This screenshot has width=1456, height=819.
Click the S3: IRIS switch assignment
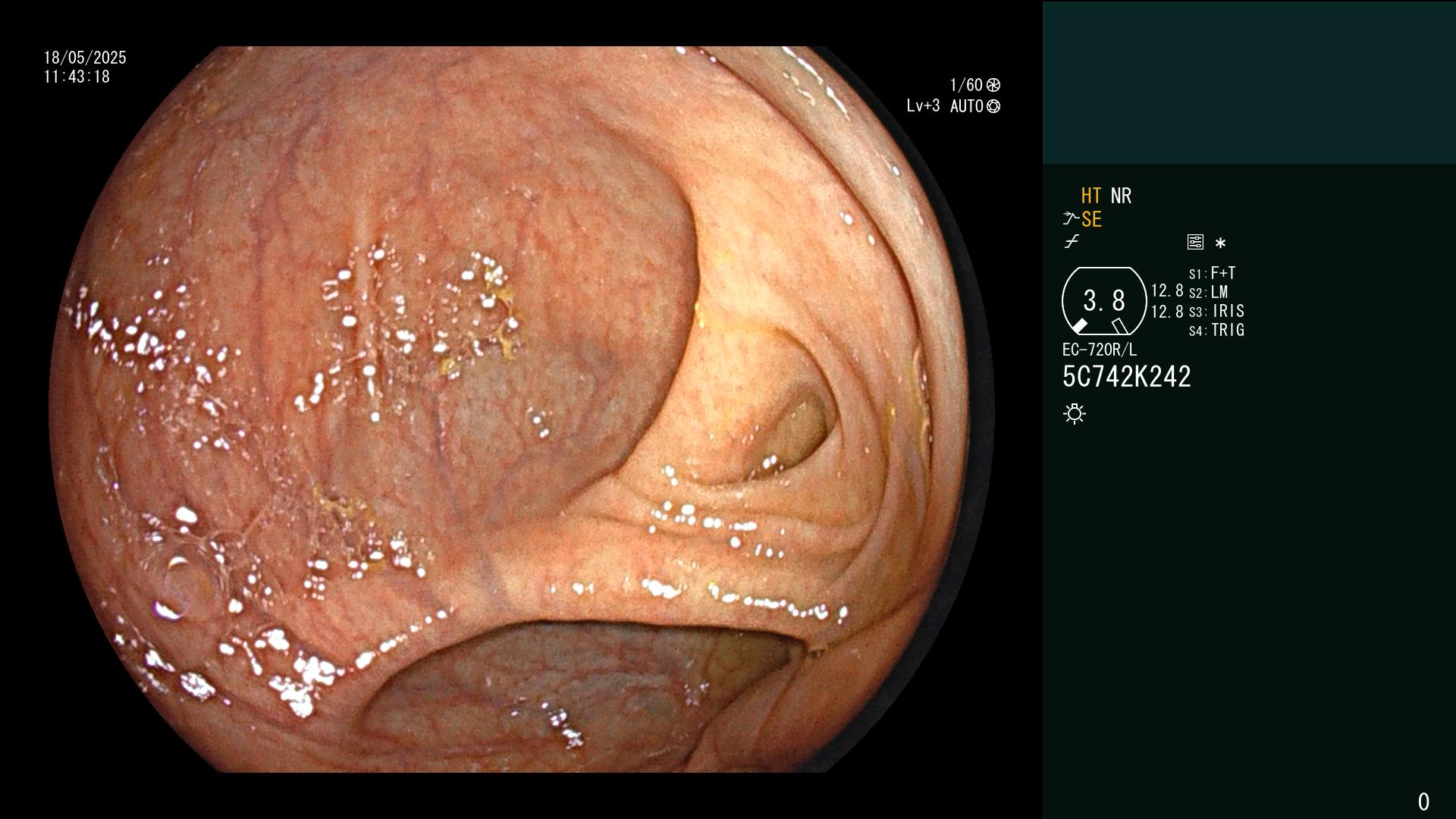pos(1216,312)
